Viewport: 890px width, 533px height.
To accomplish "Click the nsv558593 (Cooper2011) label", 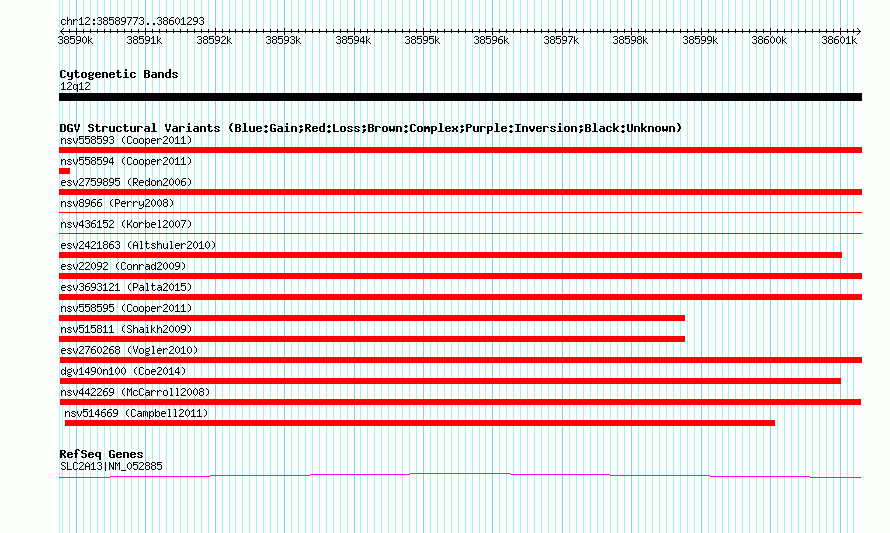I will (126, 140).
